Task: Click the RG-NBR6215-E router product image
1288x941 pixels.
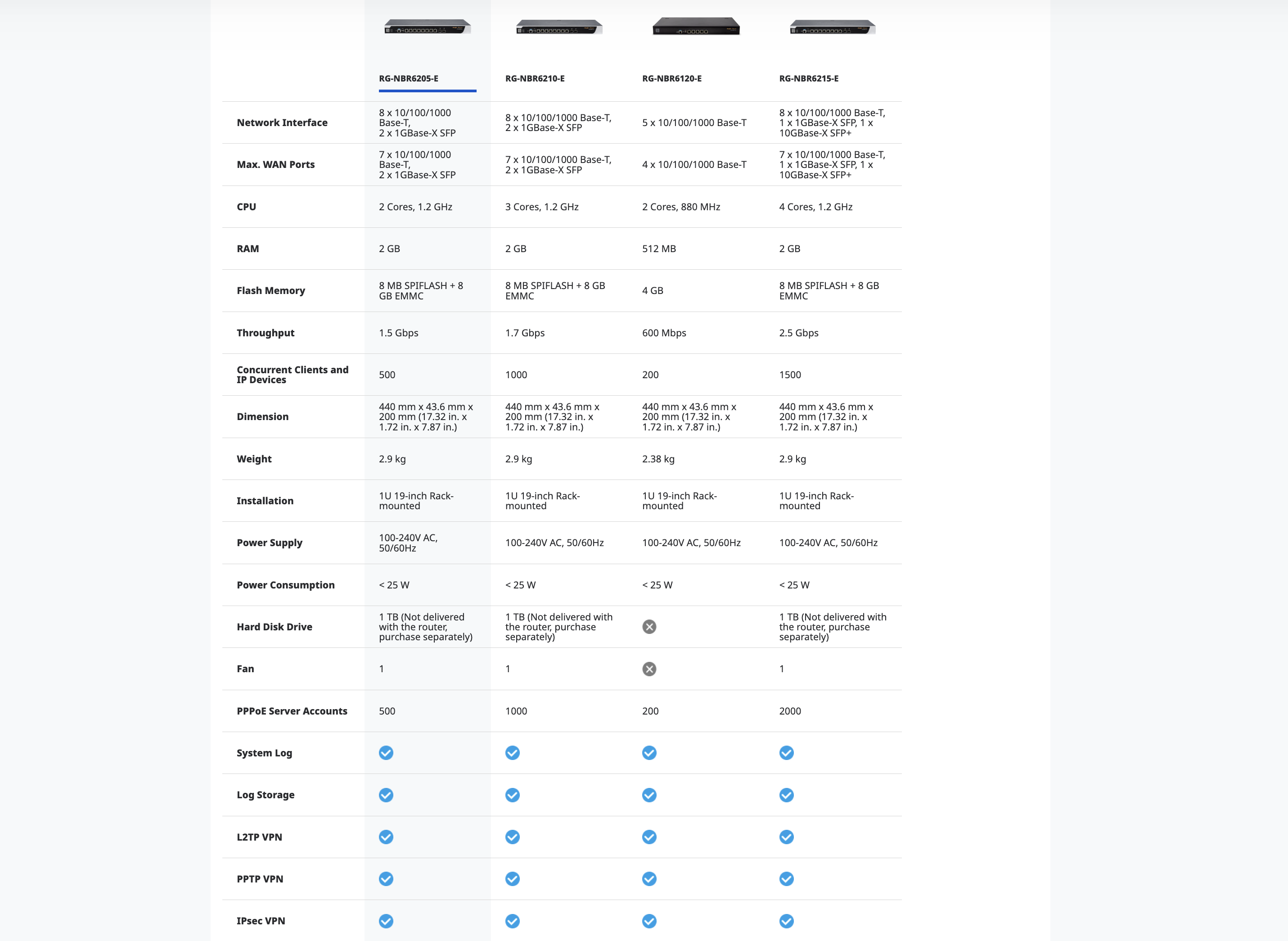Action: pyautogui.click(x=833, y=27)
